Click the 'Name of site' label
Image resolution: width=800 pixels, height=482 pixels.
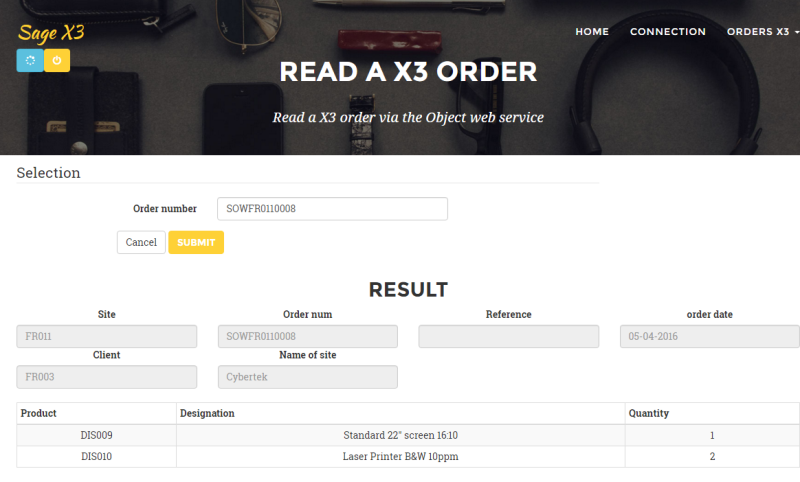pyautogui.click(x=308, y=355)
